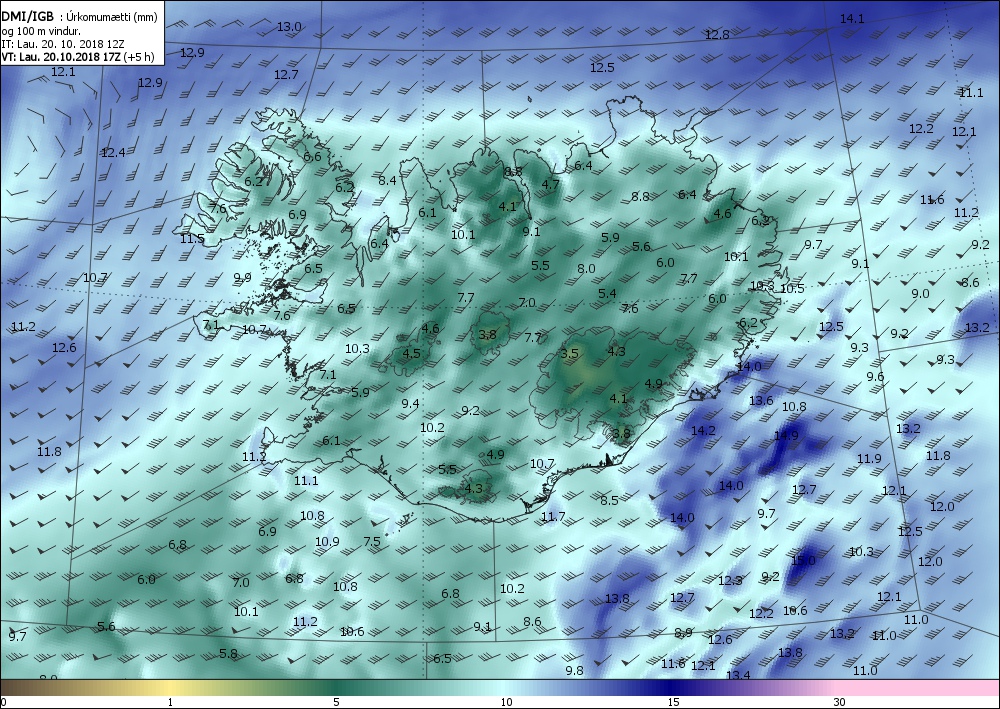
Task: Click the 9.8 value on the map
Action: tap(575, 670)
